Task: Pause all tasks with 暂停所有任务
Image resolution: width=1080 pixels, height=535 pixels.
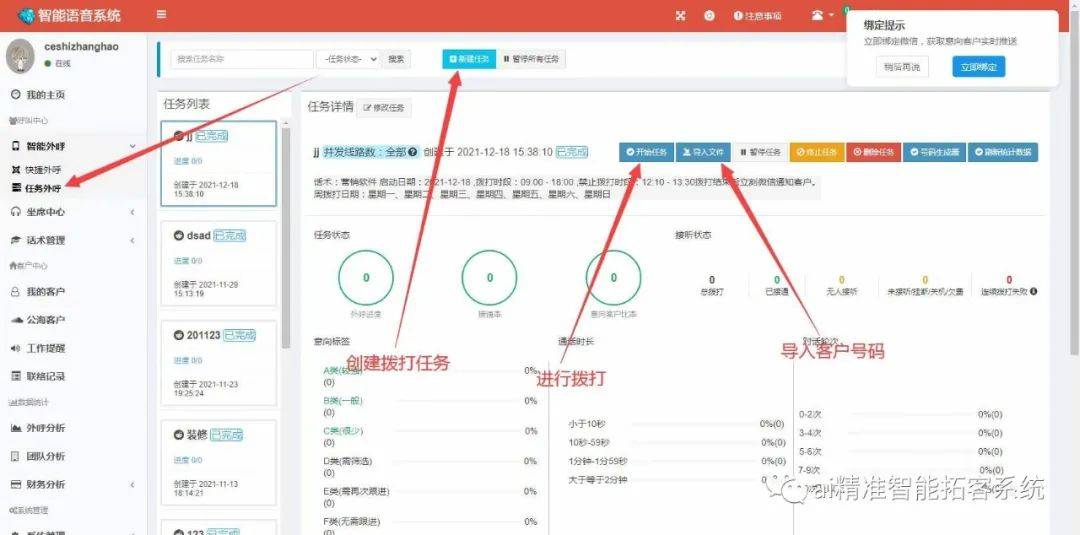Action: [x=532, y=59]
